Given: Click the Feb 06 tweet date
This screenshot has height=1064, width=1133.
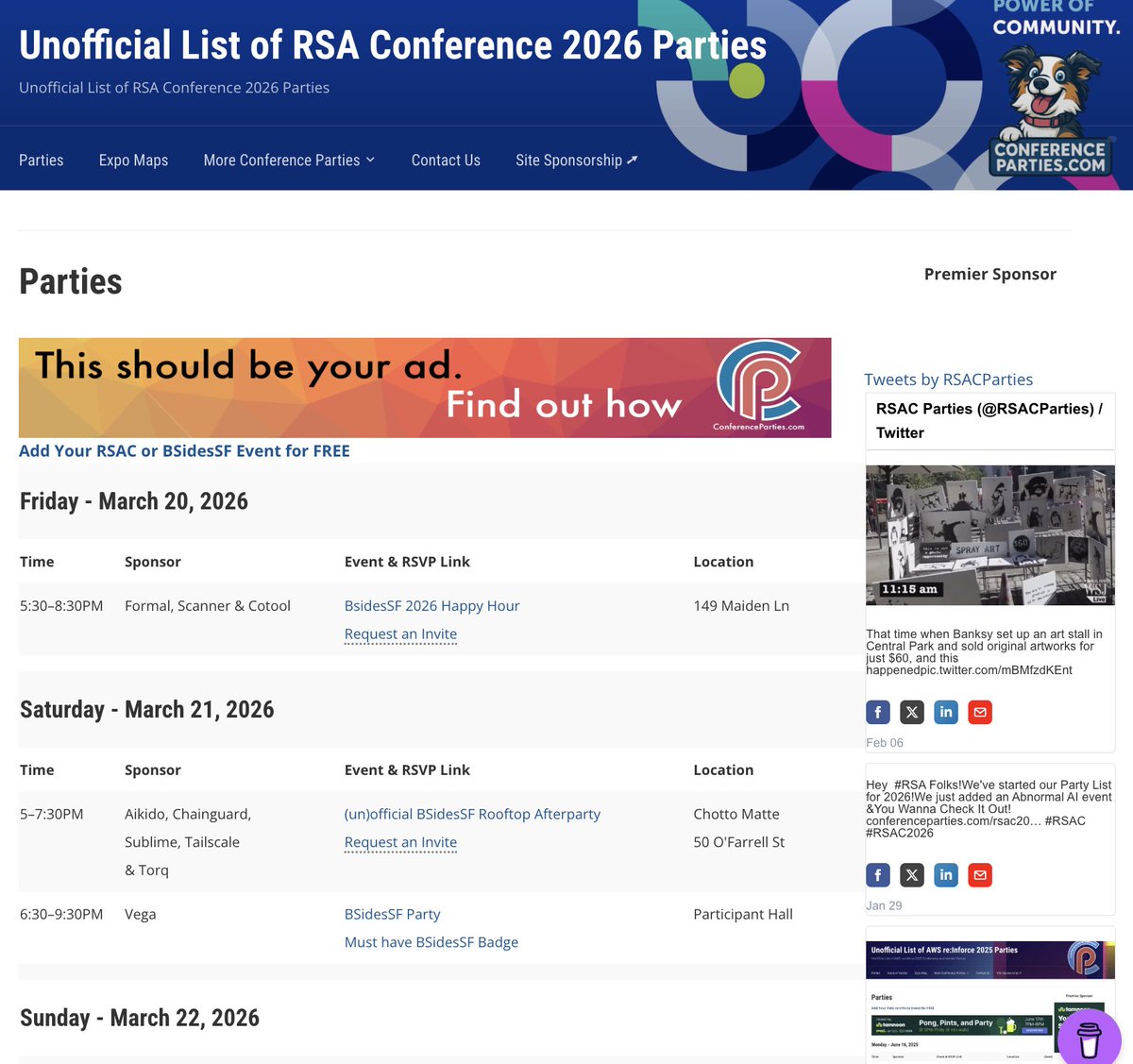Looking at the screenshot, I should (885, 743).
